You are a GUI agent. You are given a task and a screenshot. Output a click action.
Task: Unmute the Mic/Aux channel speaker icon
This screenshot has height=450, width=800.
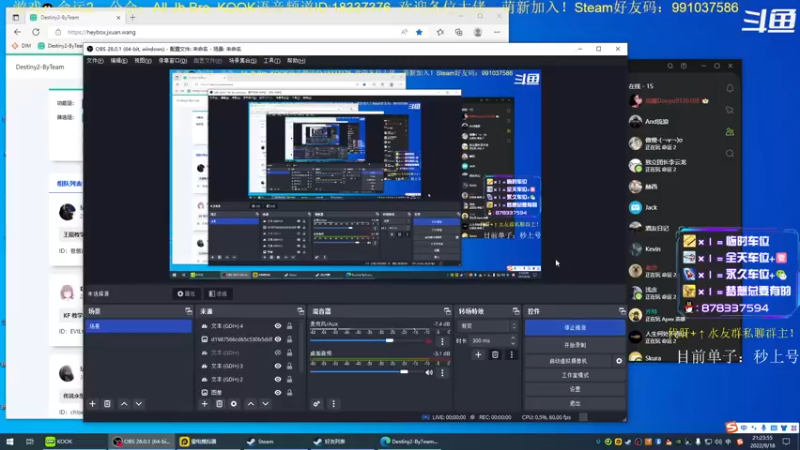click(x=429, y=341)
